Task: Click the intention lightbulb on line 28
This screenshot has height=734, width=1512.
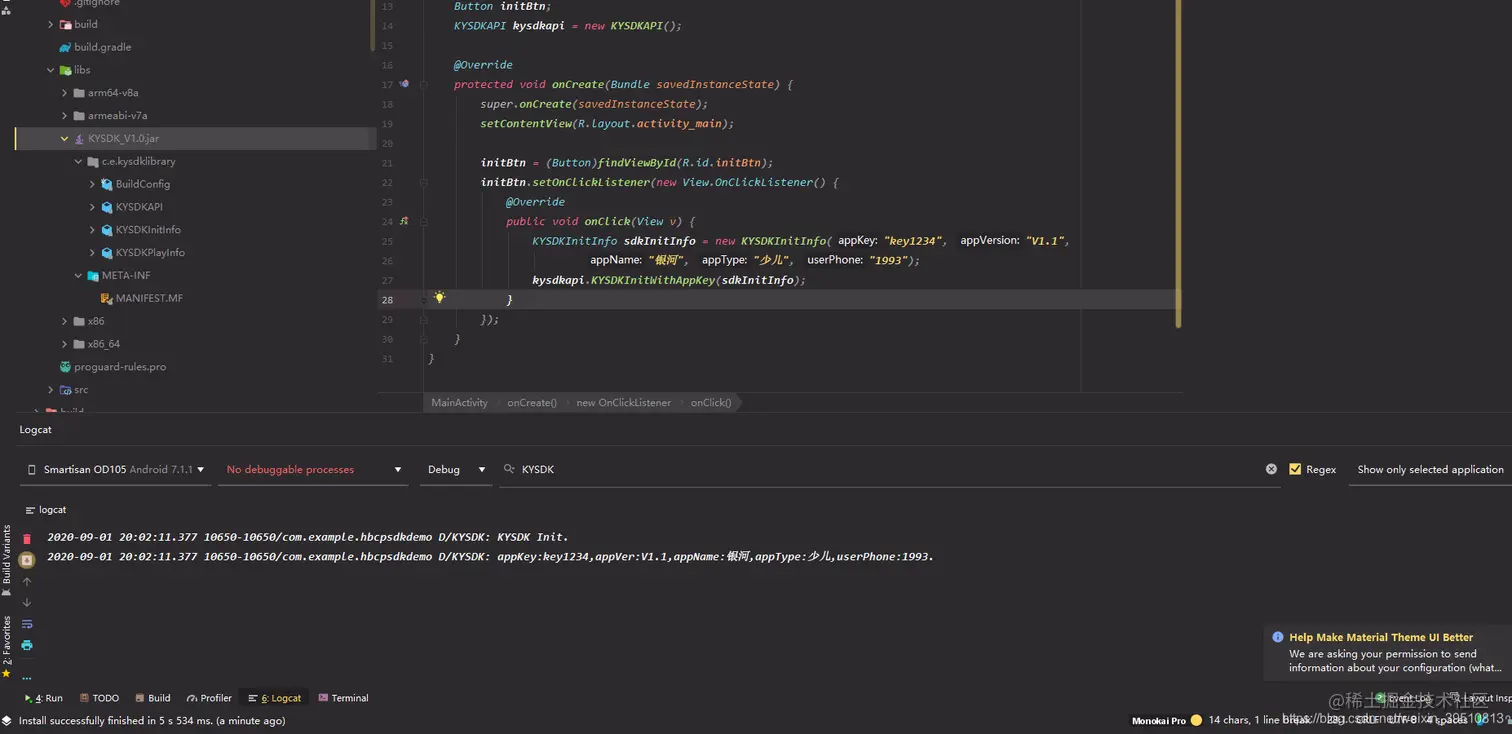Action: [x=439, y=298]
